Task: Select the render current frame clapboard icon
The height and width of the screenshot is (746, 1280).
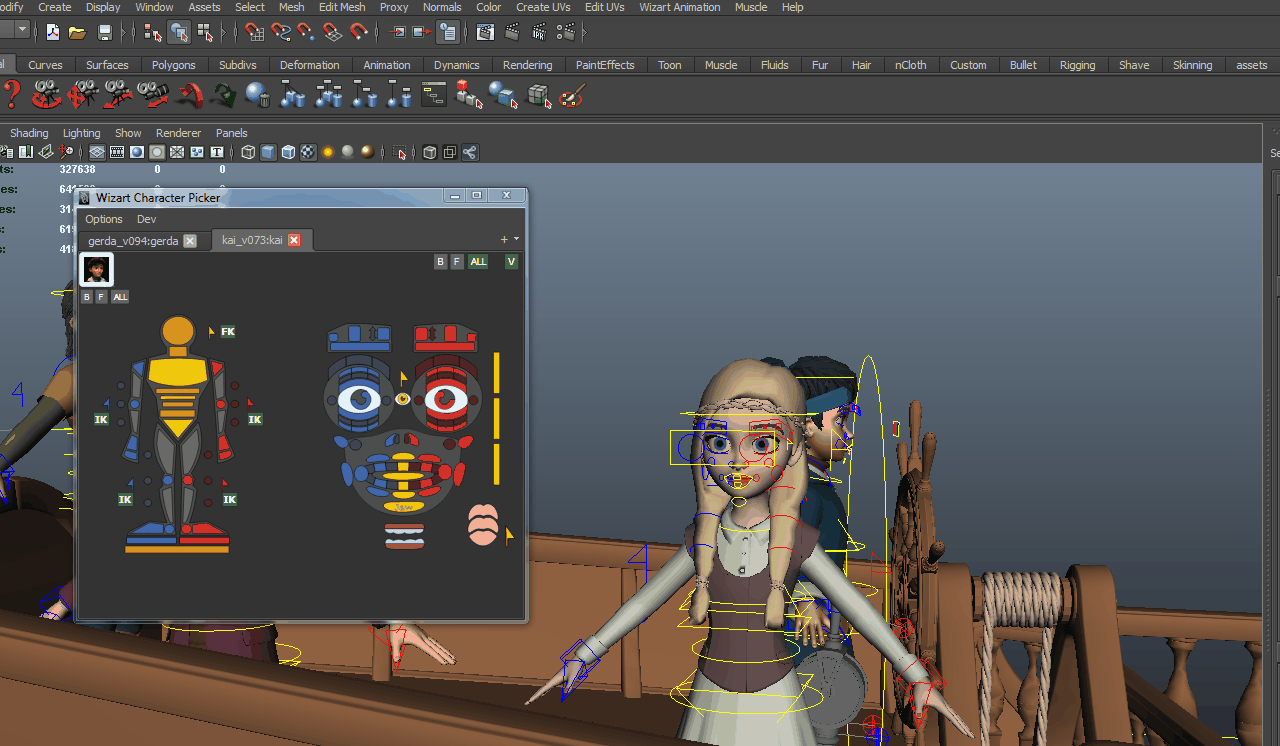Action: click(x=510, y=32)
